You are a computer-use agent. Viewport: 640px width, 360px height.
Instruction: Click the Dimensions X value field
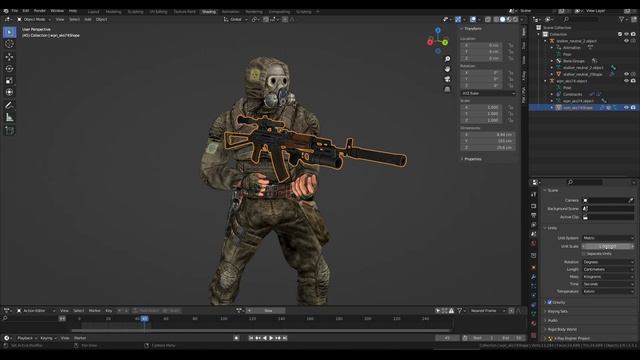[488, 134]
